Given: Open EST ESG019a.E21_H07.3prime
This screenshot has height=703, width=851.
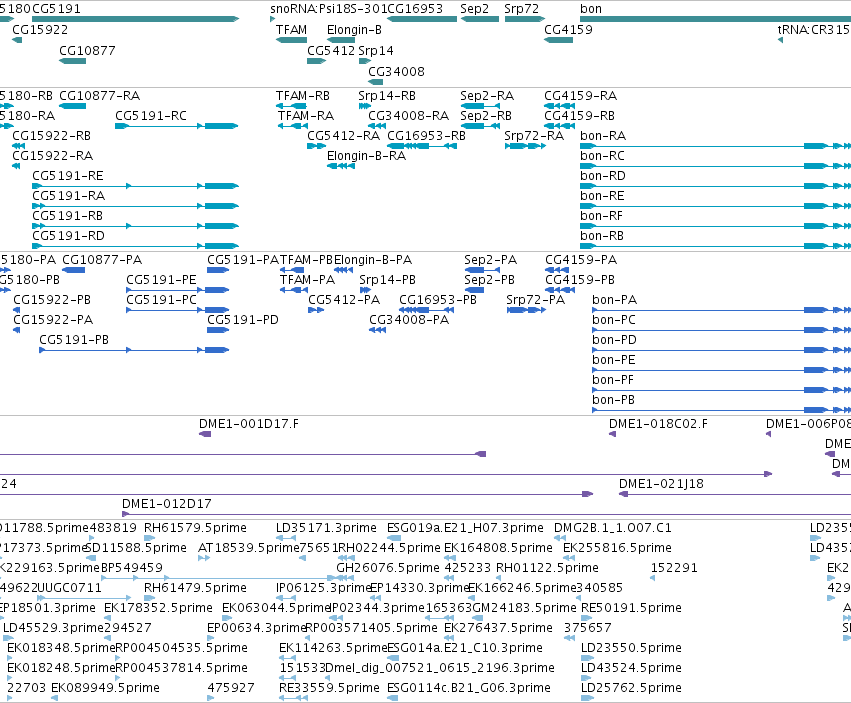Looking at the screenshot, I should click(465, 528).
